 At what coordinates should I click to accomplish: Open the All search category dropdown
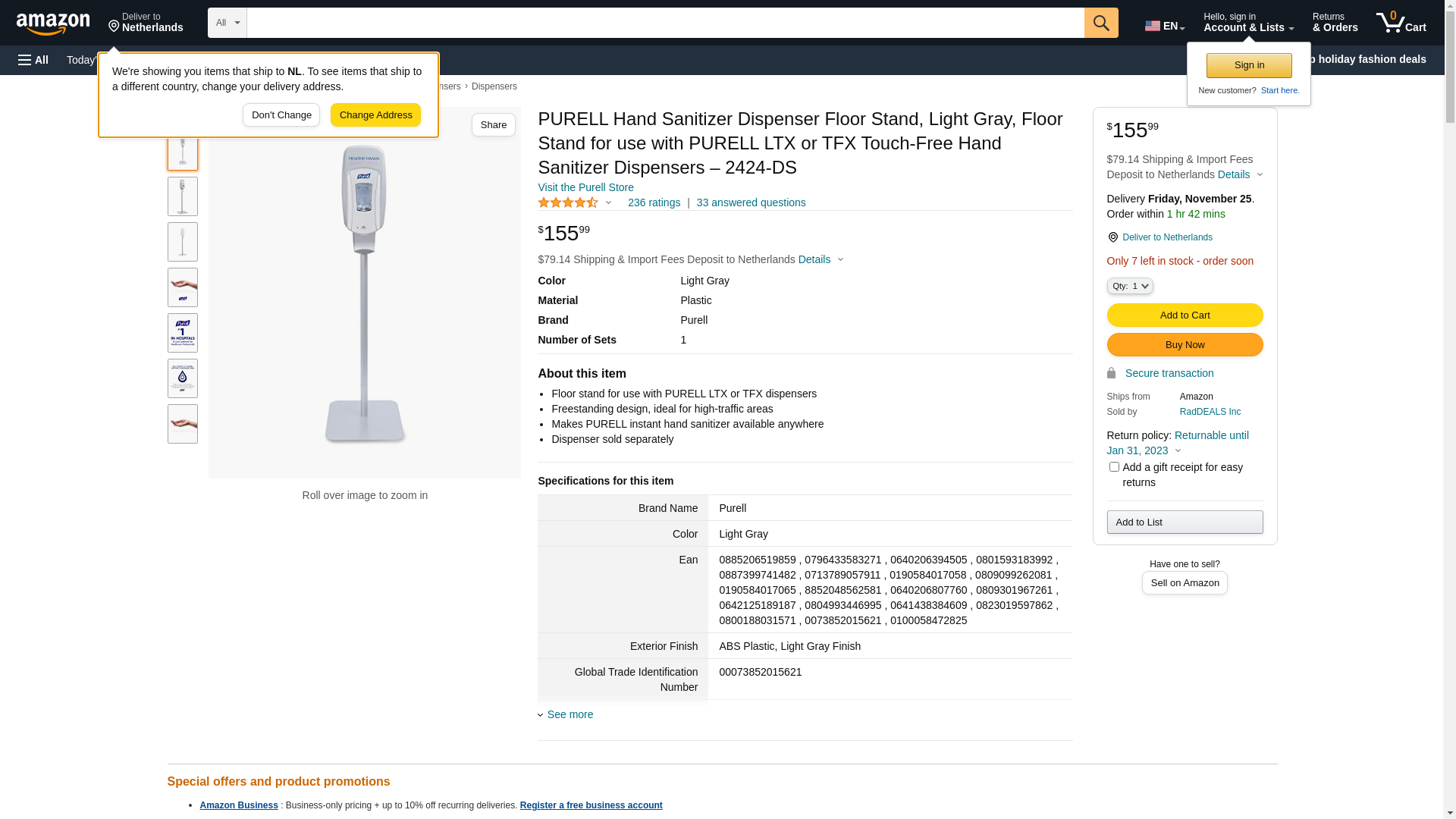pyautogui.click(x=227, y=23)
